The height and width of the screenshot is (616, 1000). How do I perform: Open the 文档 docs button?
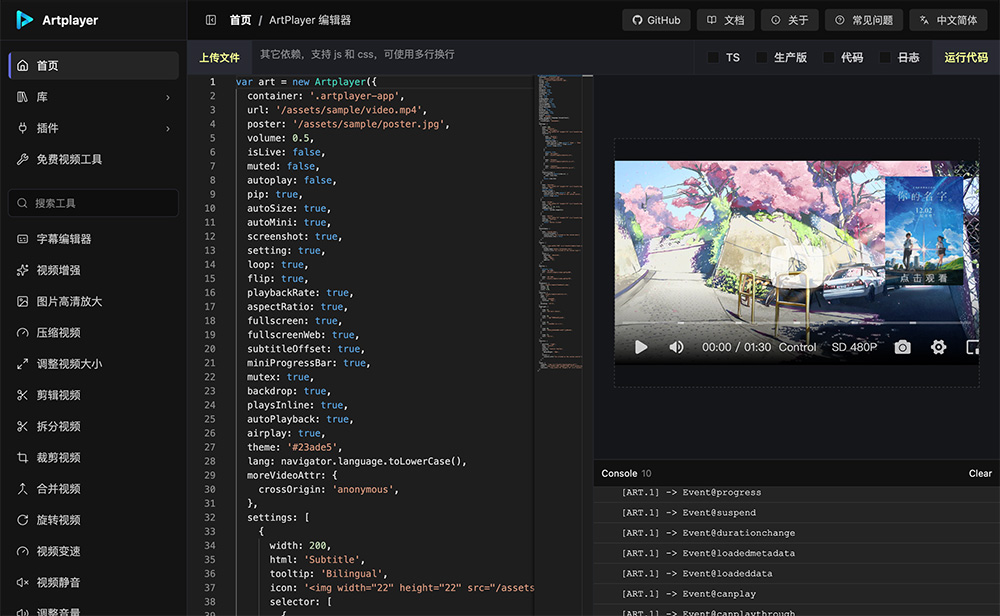726,20
